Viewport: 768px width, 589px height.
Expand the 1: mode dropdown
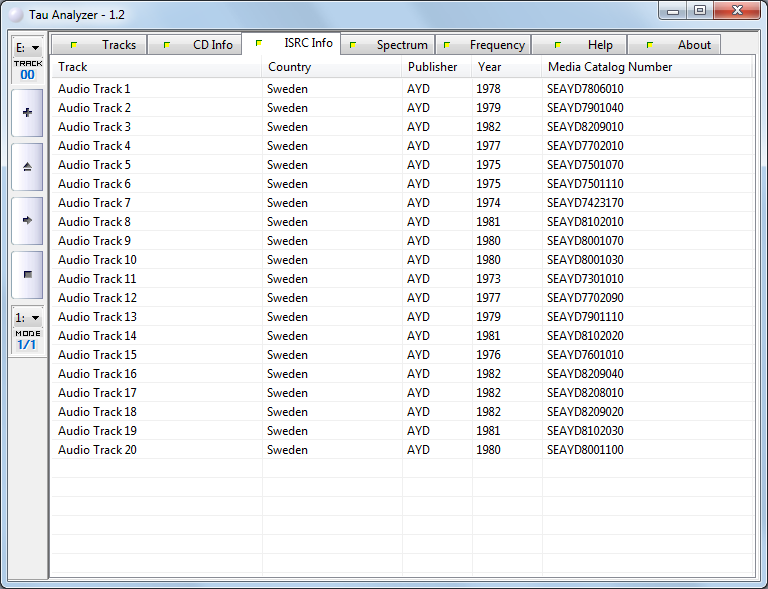pyautogui.click(x=27, y=317)
